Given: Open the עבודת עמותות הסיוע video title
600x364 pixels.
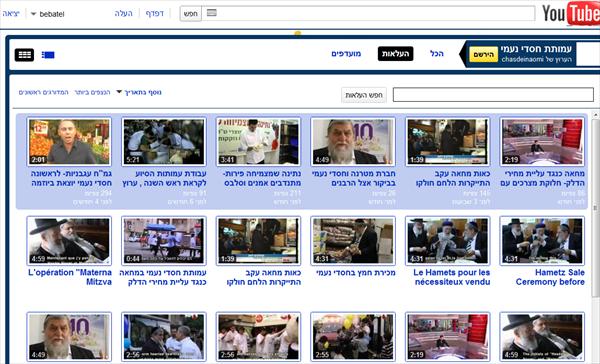Looking at the screenshot, I should click(x=165, y=178).
